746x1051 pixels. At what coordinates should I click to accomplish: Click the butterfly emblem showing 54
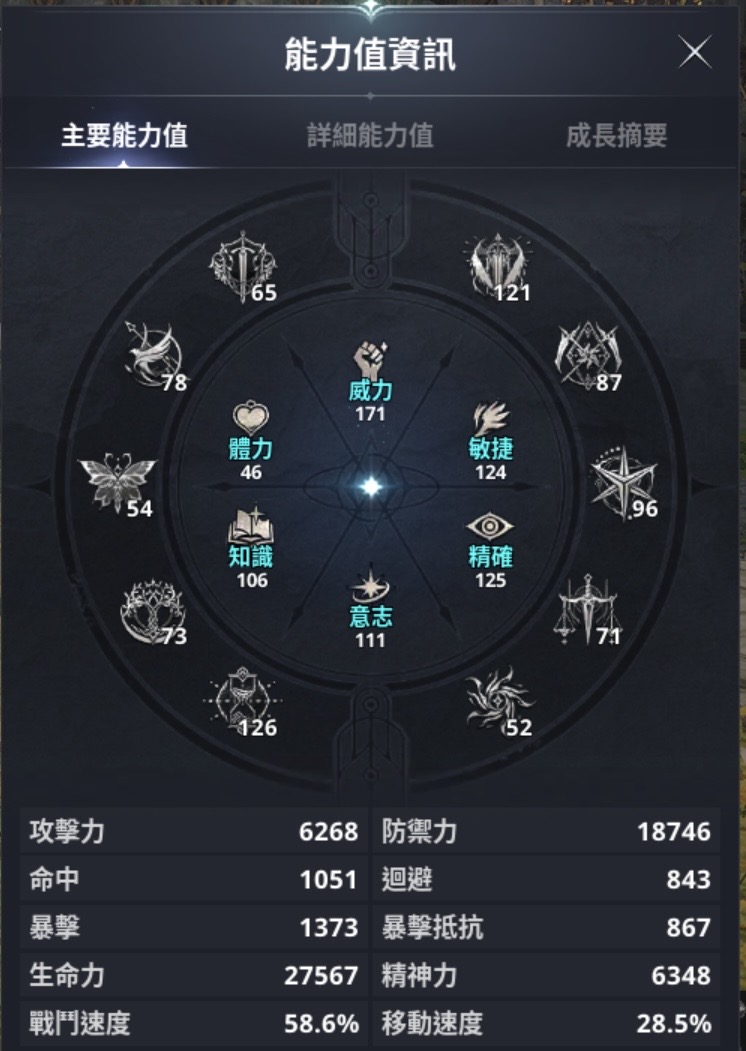point(117,483)
